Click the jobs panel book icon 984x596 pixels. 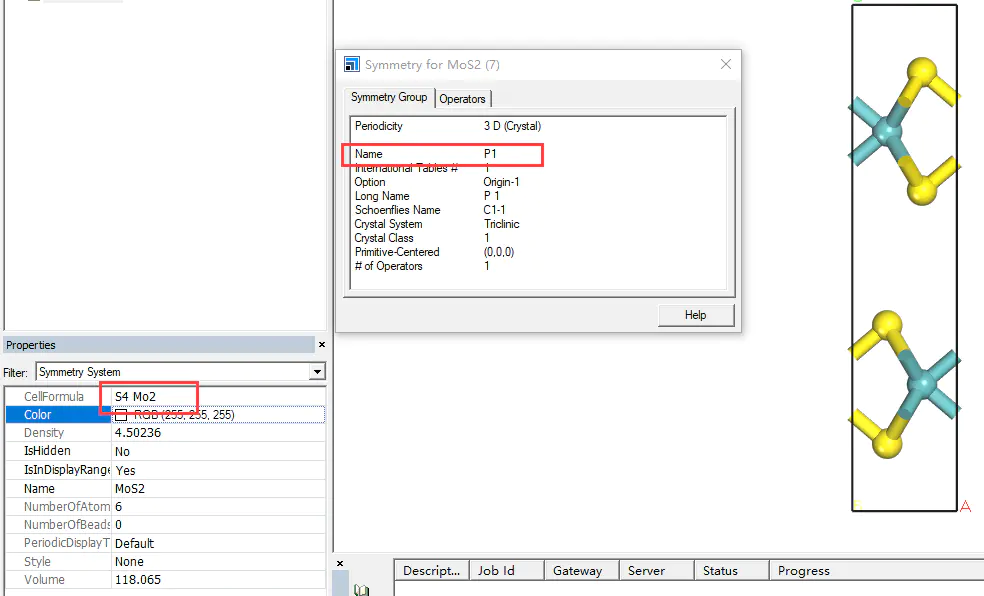point(361,590)
